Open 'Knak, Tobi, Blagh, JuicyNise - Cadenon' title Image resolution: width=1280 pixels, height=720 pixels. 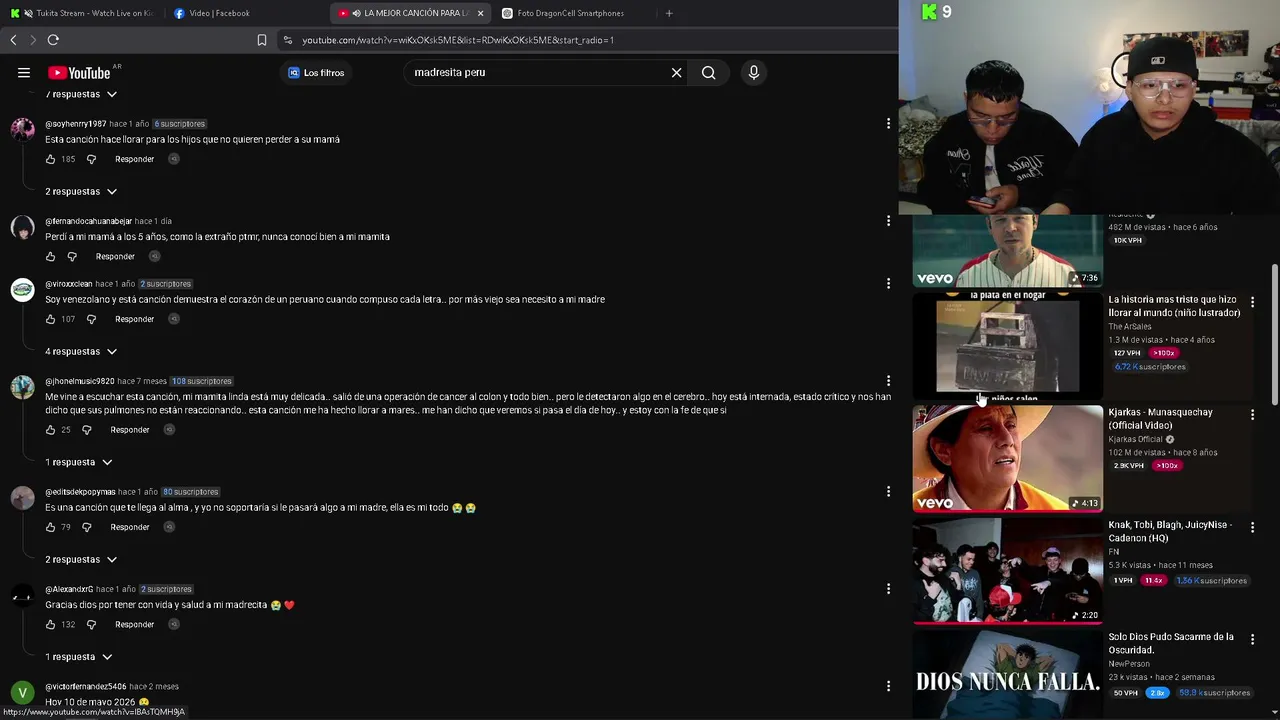point(1170,531)
